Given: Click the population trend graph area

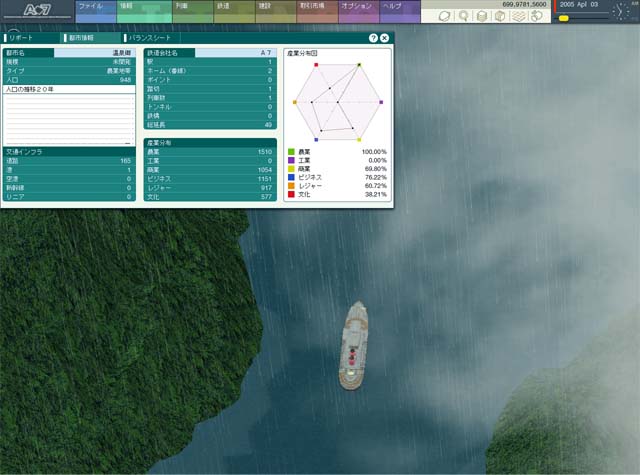Looking at the screenshot, I should click(69, 120).
